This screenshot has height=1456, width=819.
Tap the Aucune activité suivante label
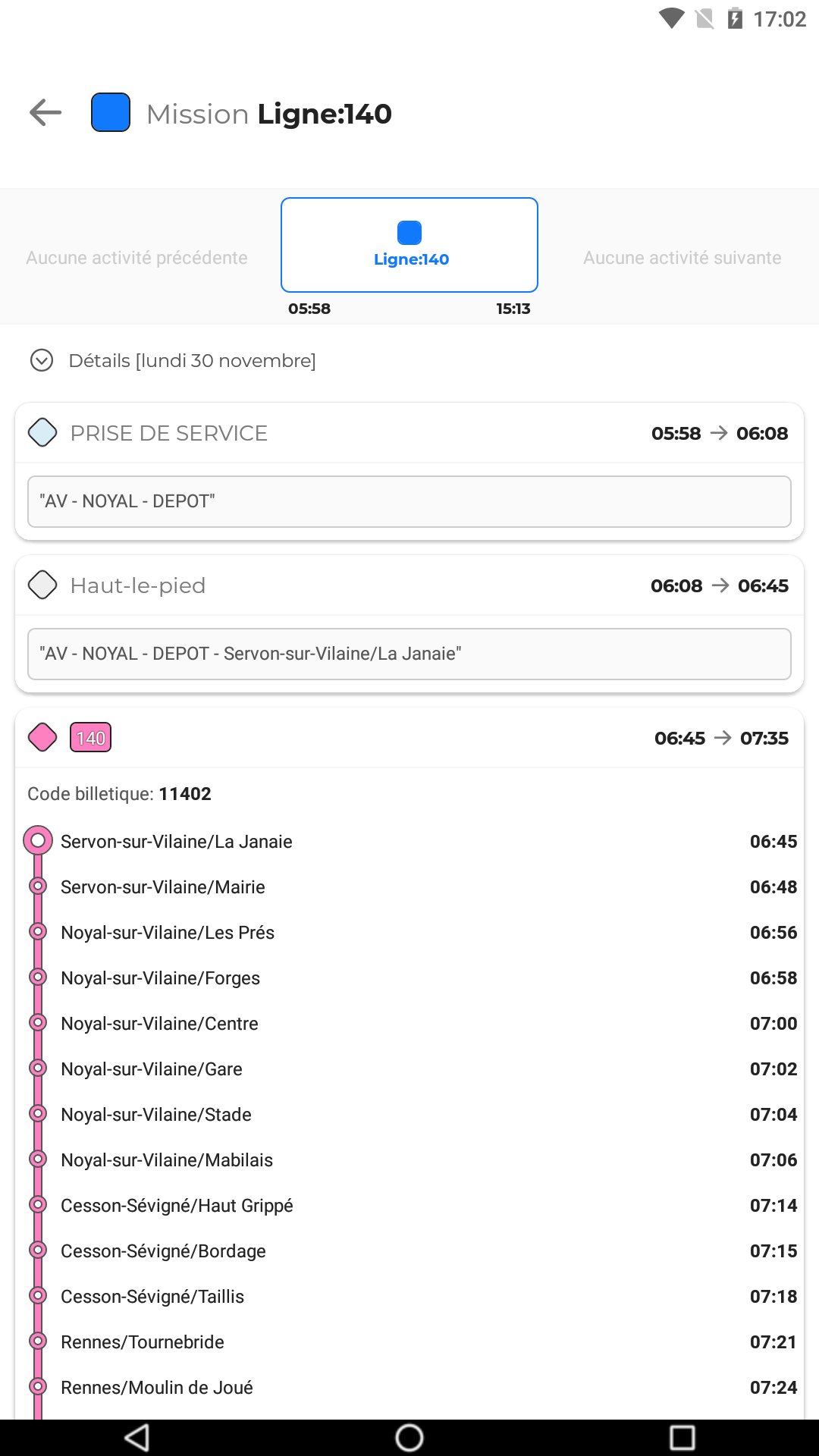682,258
